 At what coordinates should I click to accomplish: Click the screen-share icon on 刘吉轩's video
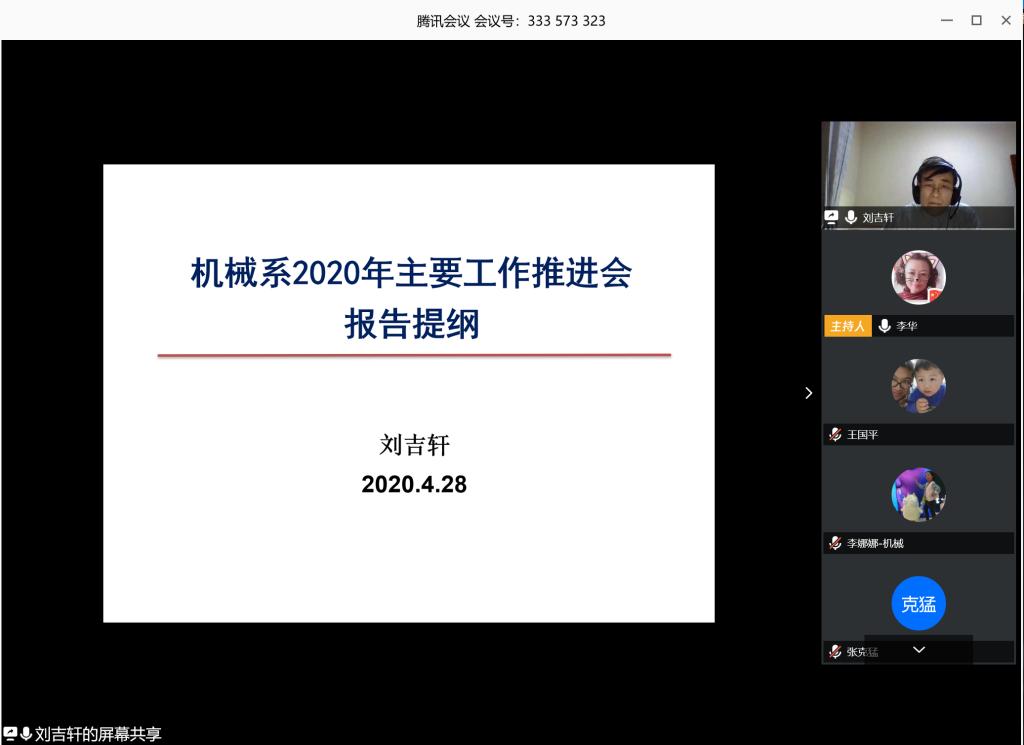pyautogui.click(x=831, y=217)
